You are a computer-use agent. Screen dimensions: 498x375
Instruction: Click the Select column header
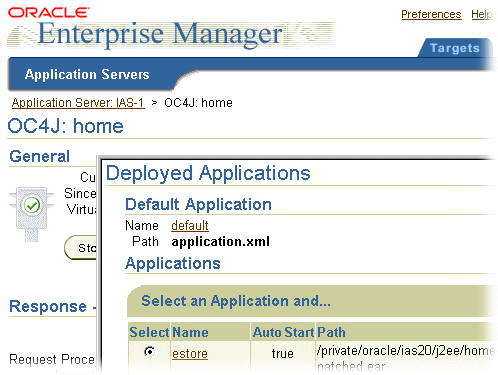(149, 332)
